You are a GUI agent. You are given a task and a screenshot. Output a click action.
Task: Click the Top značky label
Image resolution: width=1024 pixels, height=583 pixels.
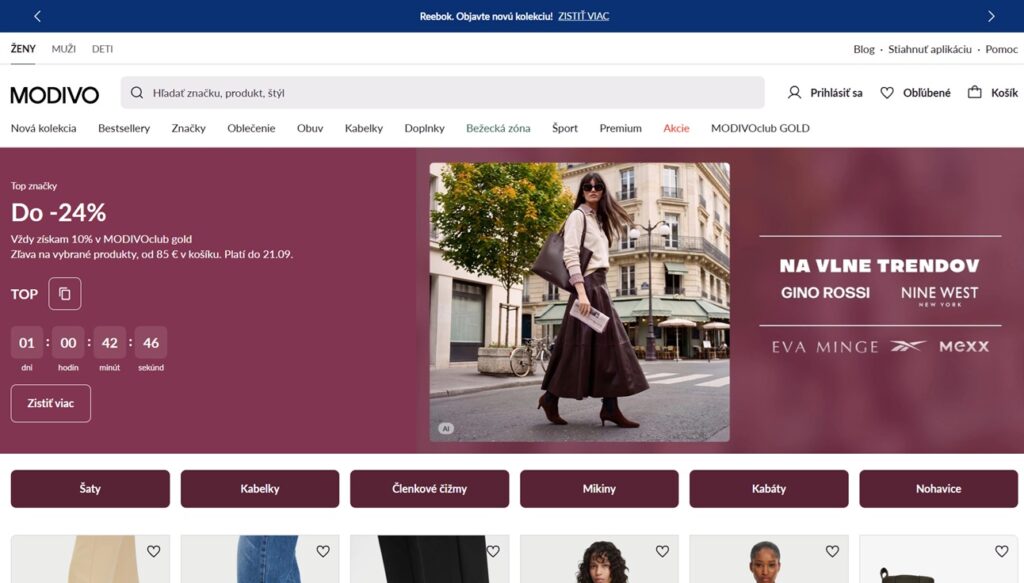click(34, 186)
